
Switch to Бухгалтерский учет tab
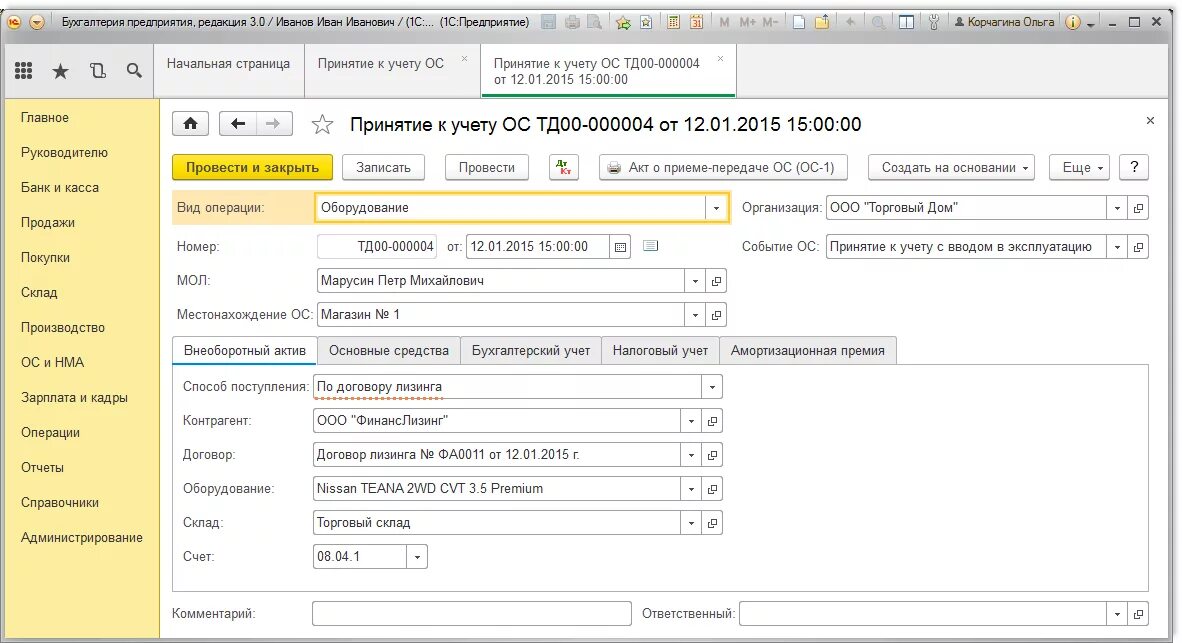coord(531,351)
